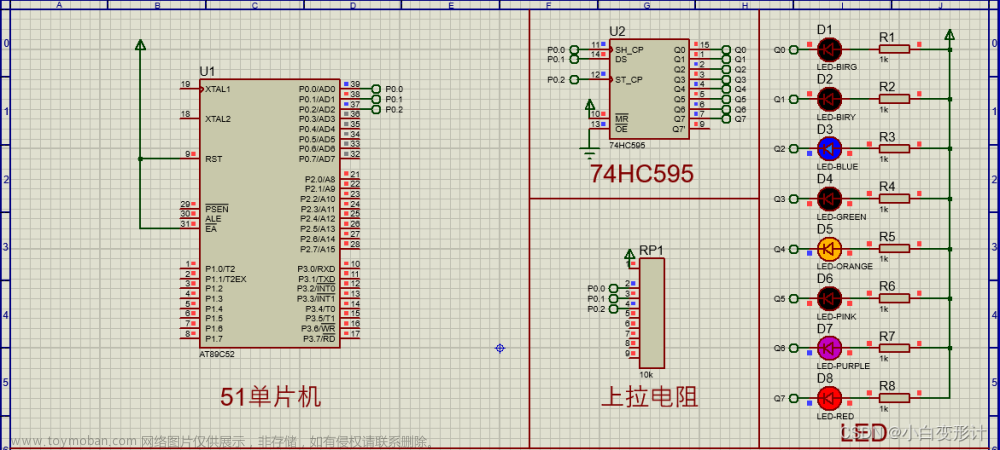Screen dimensions: 1000x450
Task: Click the "P3.0/RXD" pin label on U1
Action: tap(316, 268)
